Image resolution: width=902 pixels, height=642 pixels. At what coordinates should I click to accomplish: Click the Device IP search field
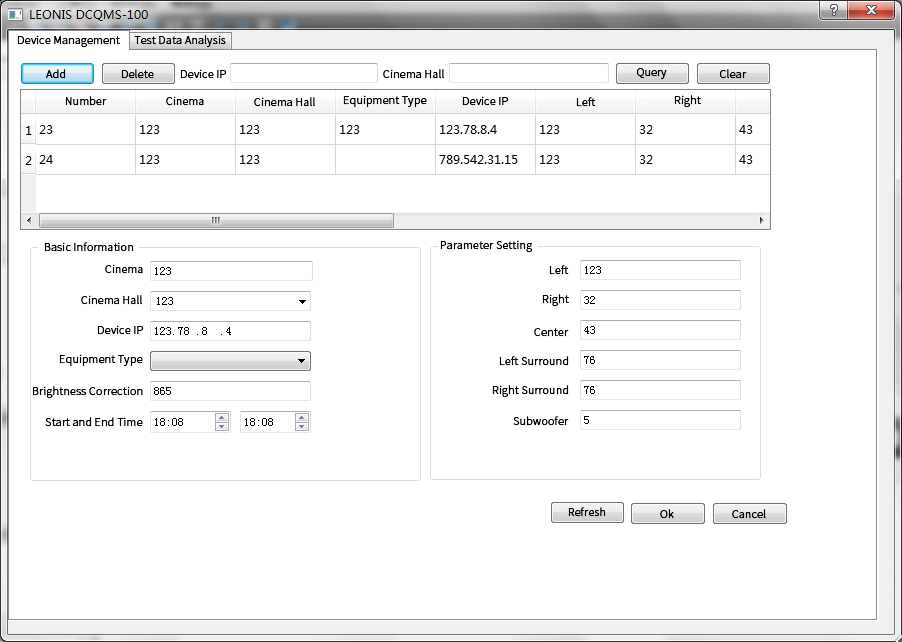click(x=304, y=73)
